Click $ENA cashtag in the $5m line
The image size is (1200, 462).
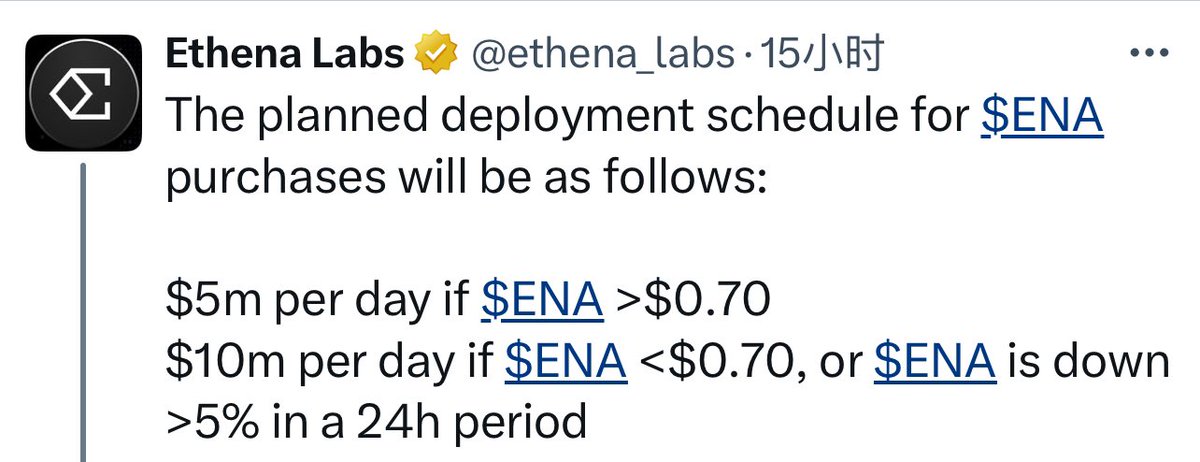tap(543, 300)
